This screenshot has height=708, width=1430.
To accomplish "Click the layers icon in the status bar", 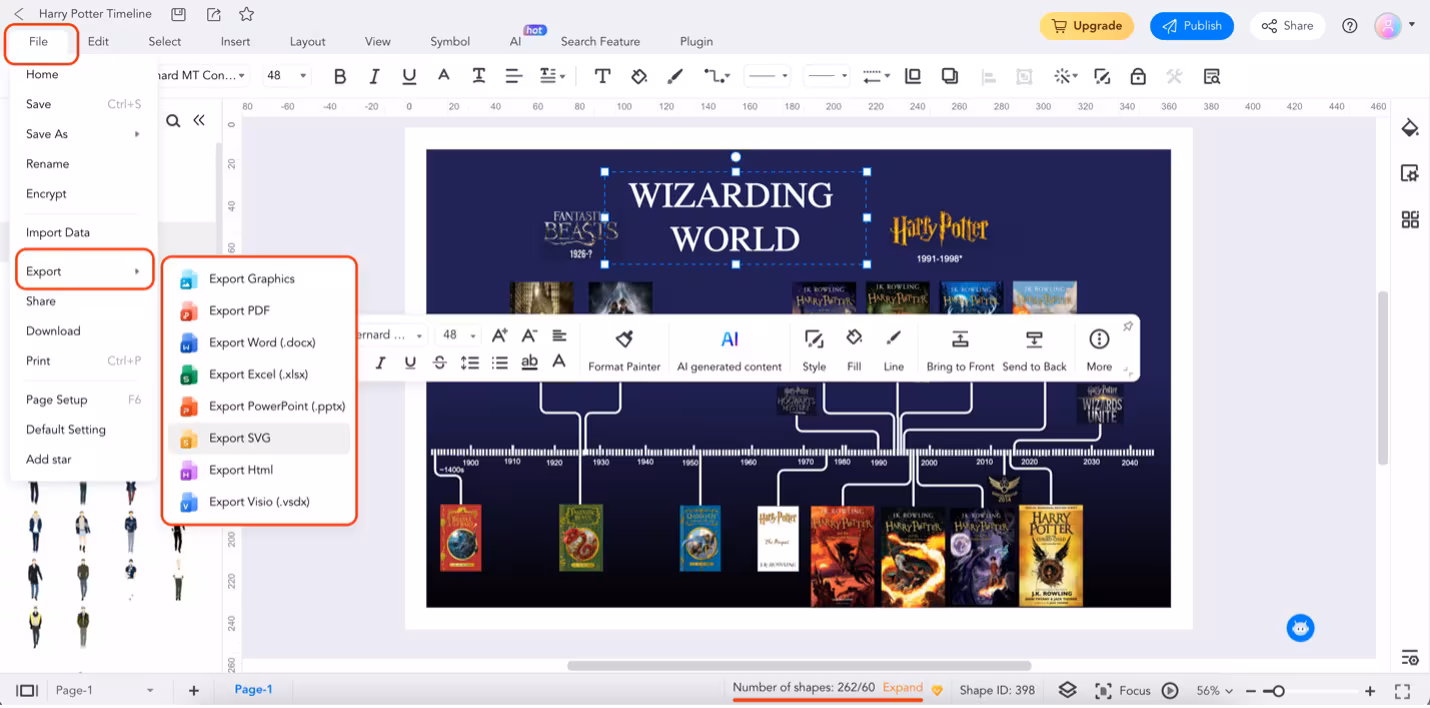I will pos(1067,690).
